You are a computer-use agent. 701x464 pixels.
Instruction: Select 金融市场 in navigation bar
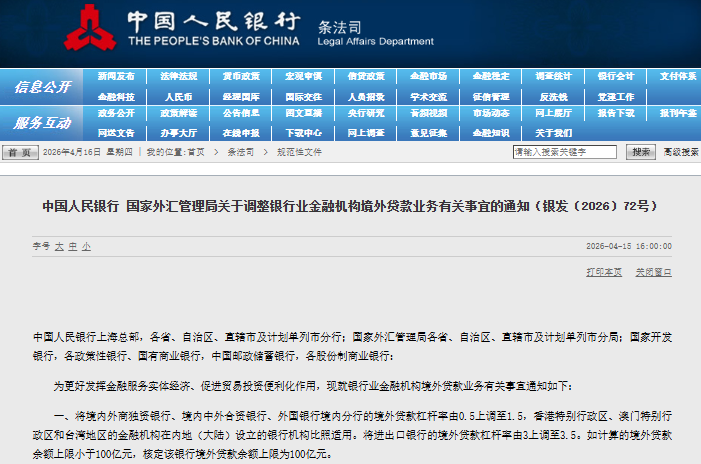point(428,76)
